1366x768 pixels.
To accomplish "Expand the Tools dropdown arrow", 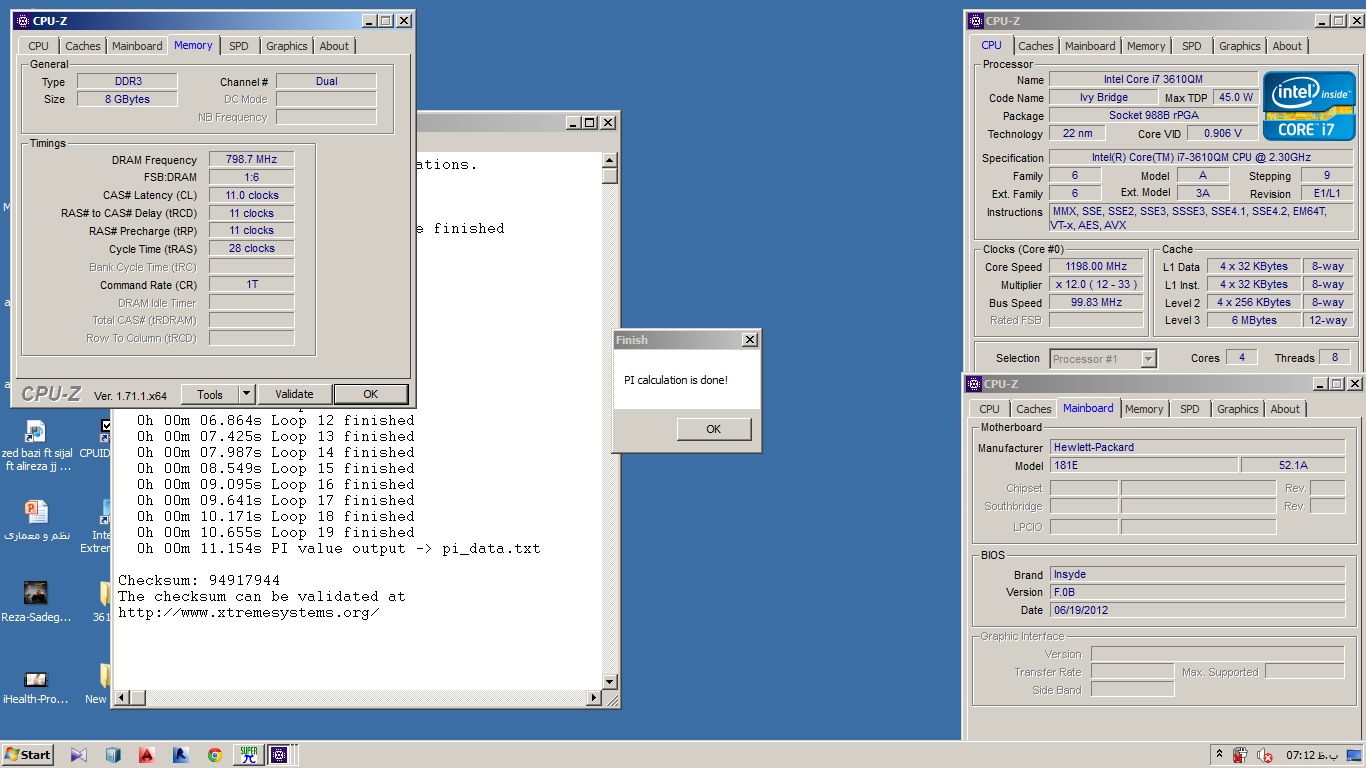I will [247, 394].
